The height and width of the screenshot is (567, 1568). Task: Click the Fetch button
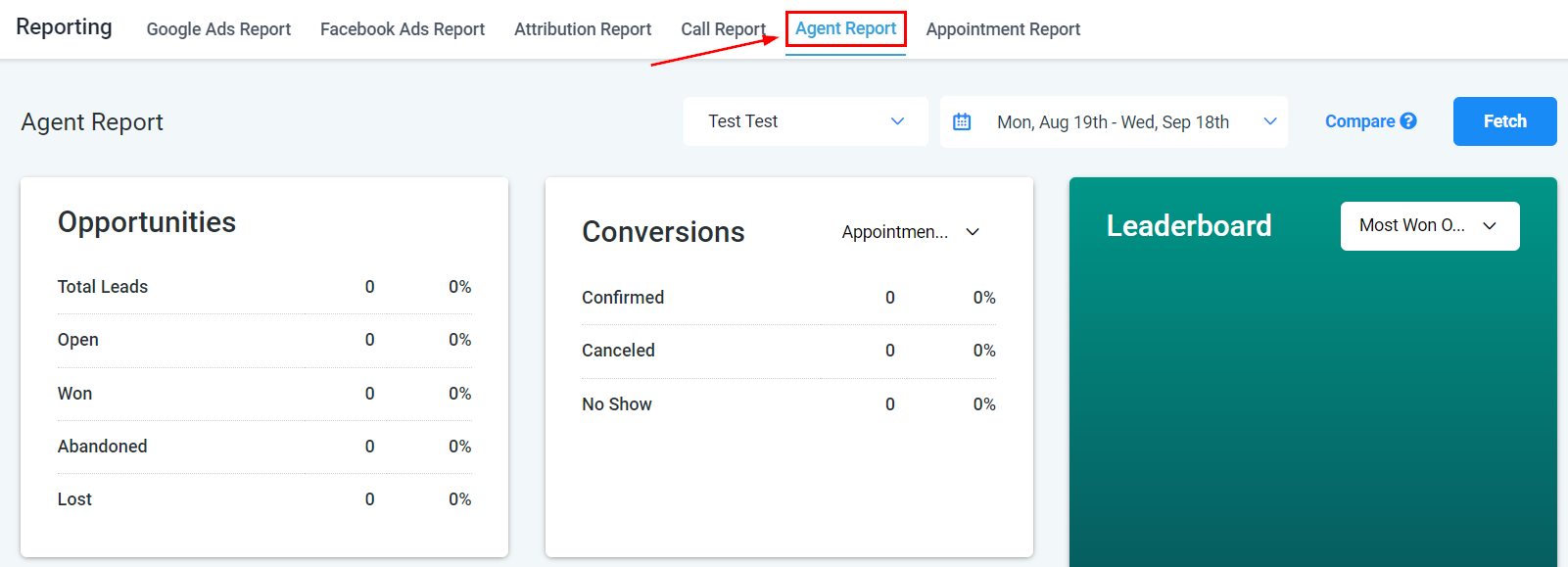tap(1504, 121)
